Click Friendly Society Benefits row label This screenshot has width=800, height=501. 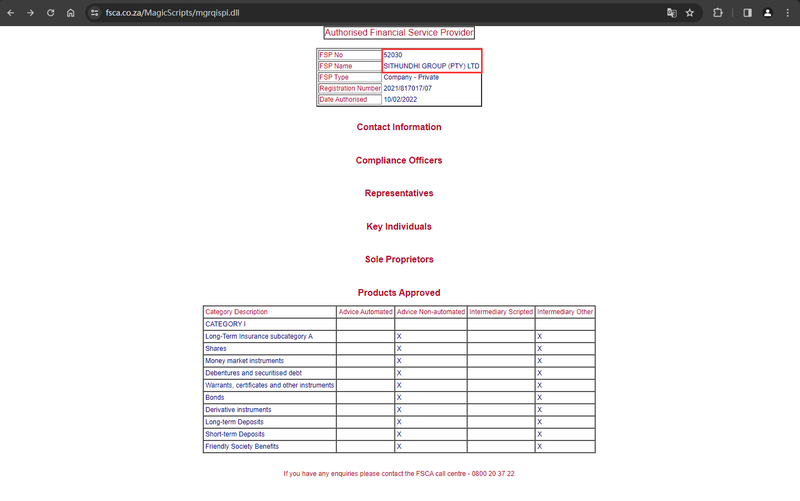(242, 446)
